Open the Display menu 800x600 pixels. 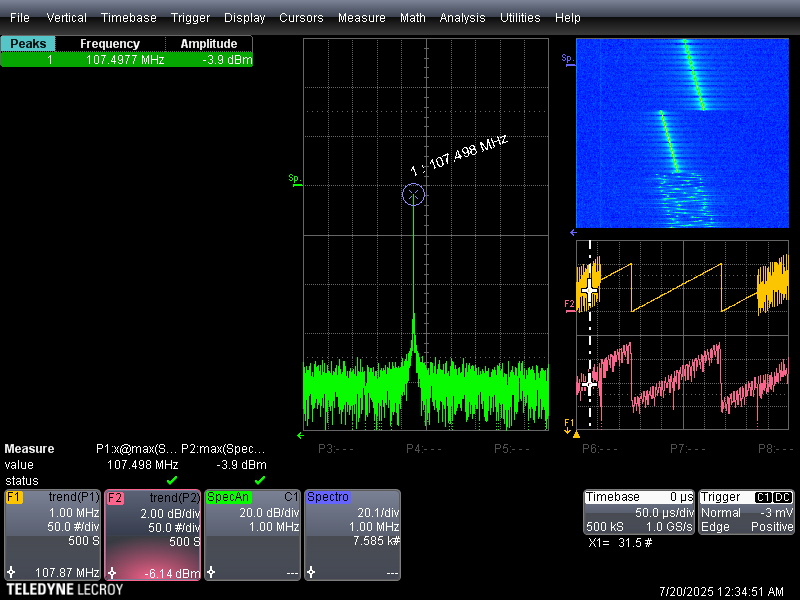coord(244,18)
